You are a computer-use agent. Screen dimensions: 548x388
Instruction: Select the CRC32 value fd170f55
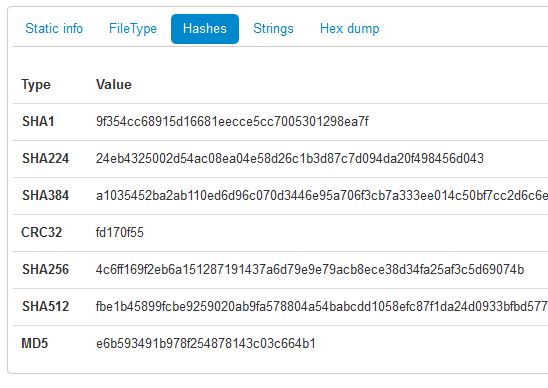click(x=120, y=233)
